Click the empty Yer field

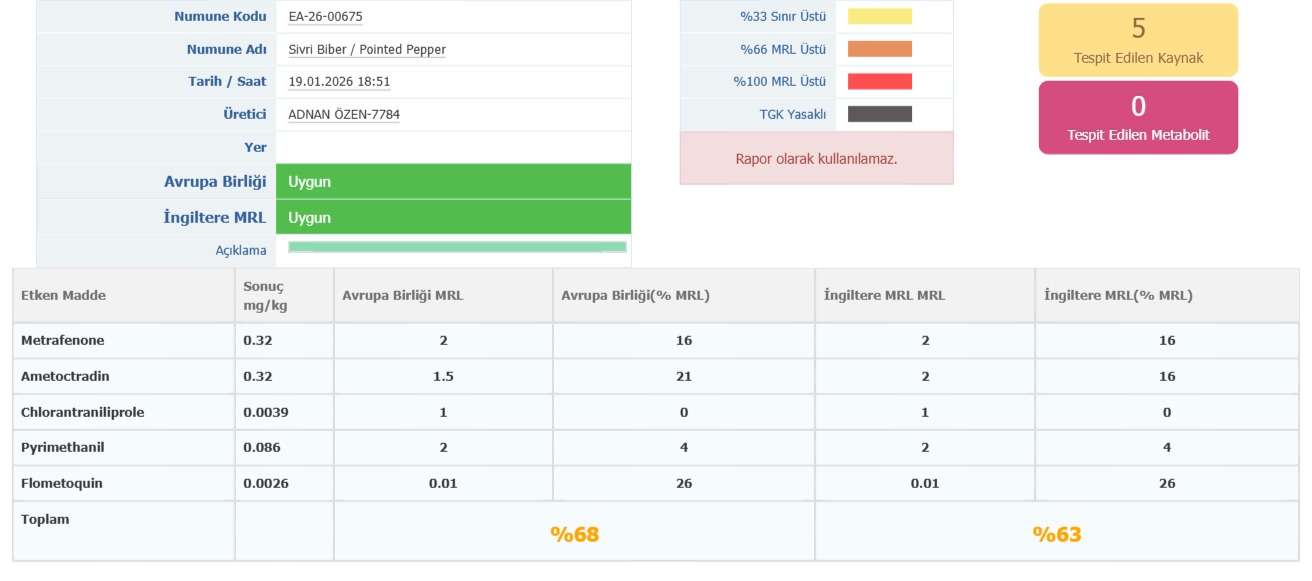pyautogui.click(x=452, y=147)
